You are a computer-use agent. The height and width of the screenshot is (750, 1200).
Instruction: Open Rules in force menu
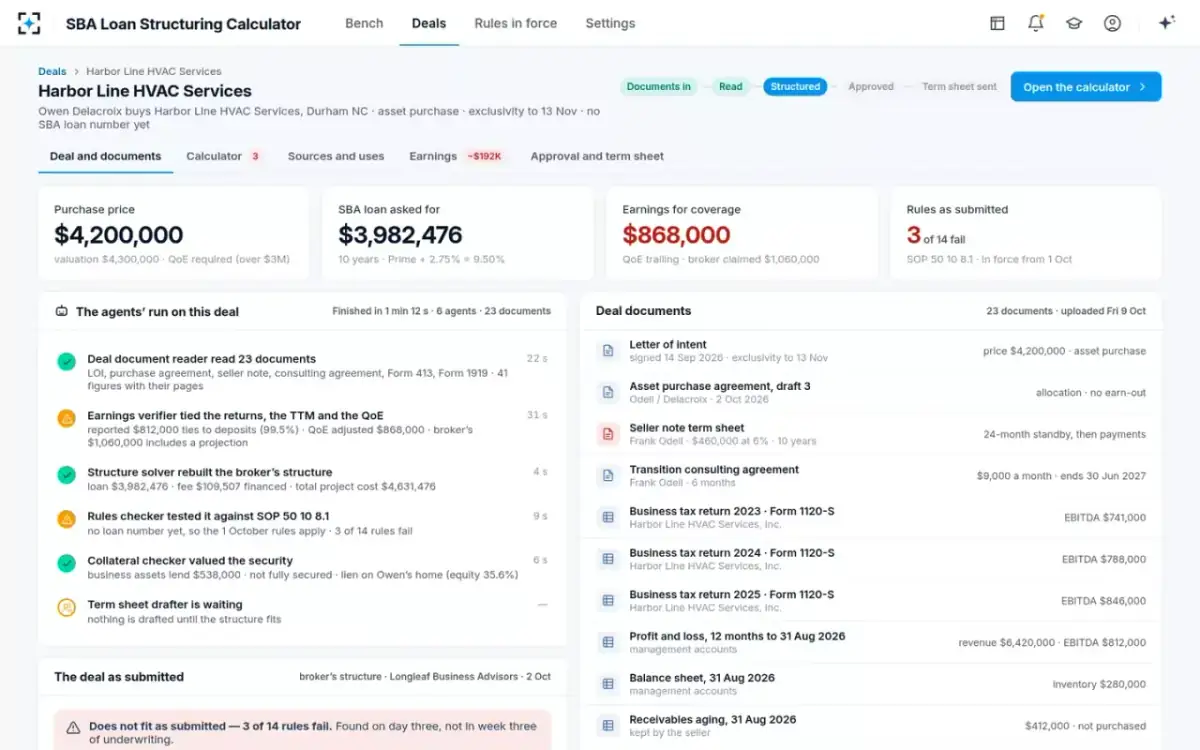coord(516,23)
